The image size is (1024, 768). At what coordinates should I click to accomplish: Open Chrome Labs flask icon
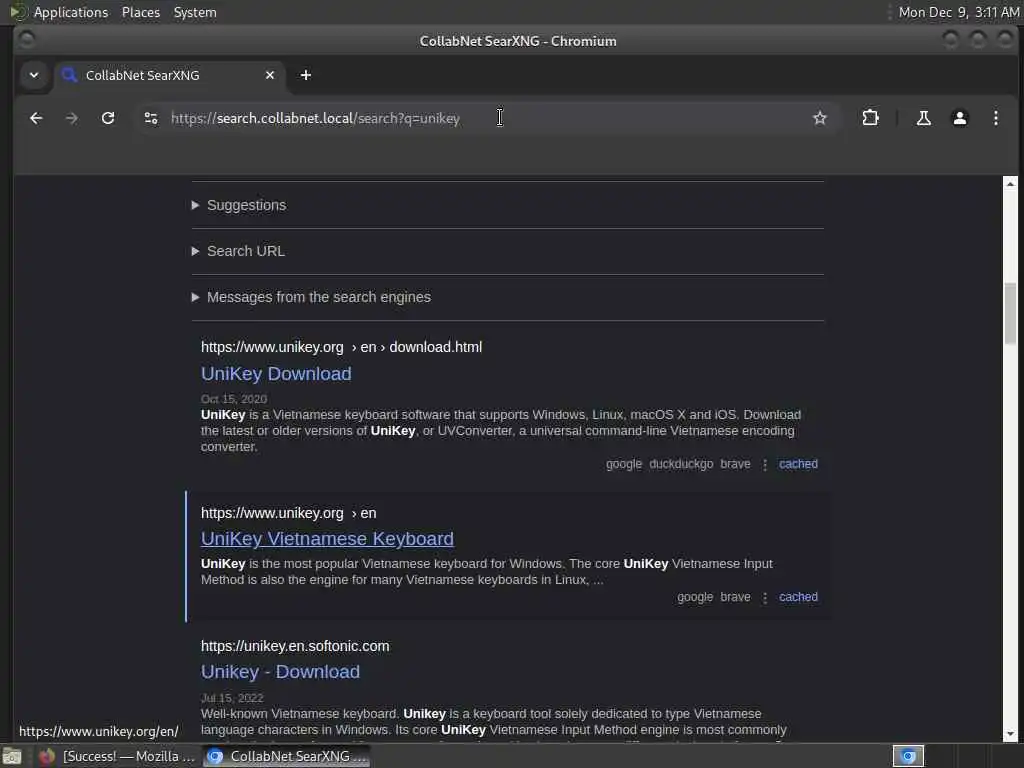click(923, 118)
